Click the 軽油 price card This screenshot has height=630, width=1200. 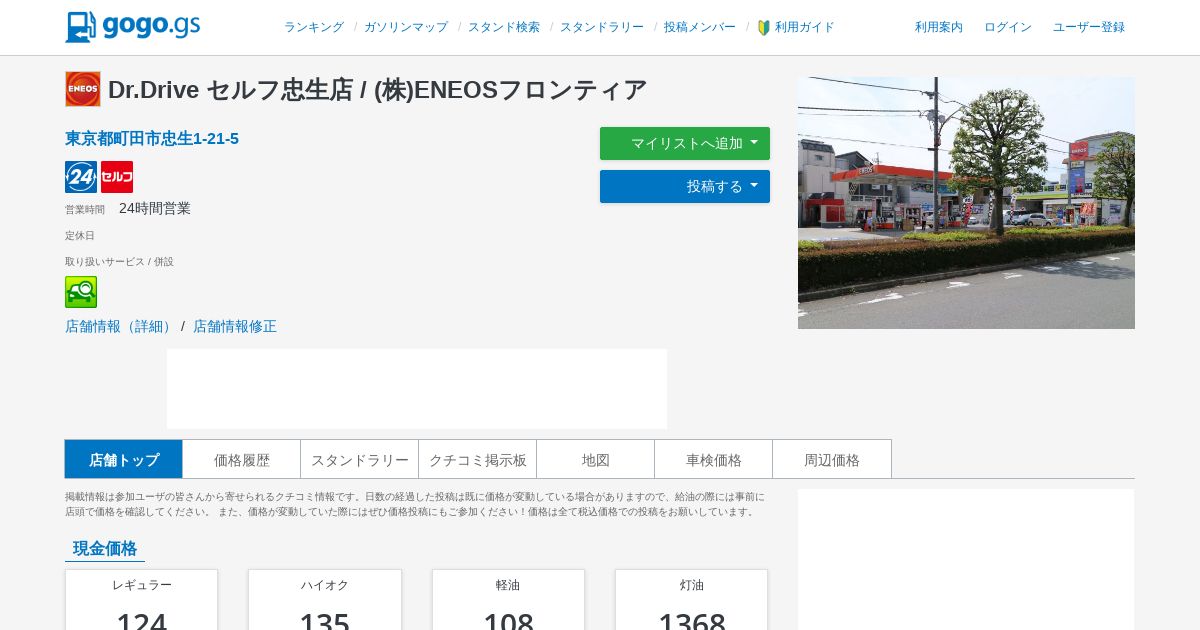508,600
